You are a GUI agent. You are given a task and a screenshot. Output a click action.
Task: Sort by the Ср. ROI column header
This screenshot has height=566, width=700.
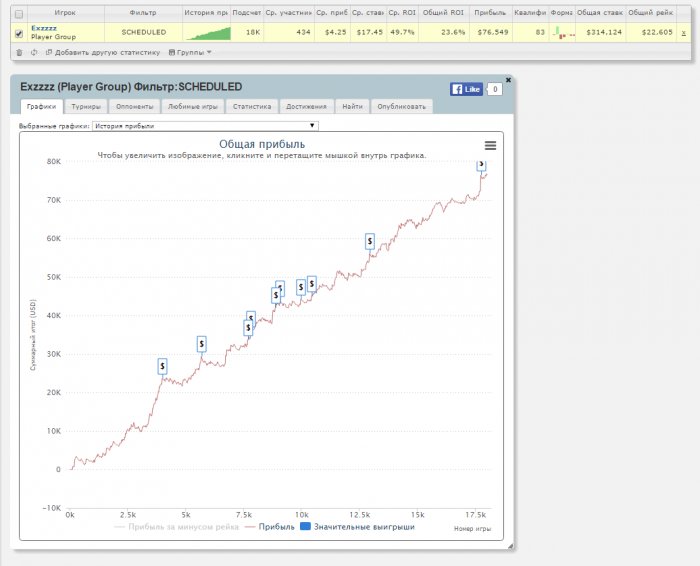point(402,13)
